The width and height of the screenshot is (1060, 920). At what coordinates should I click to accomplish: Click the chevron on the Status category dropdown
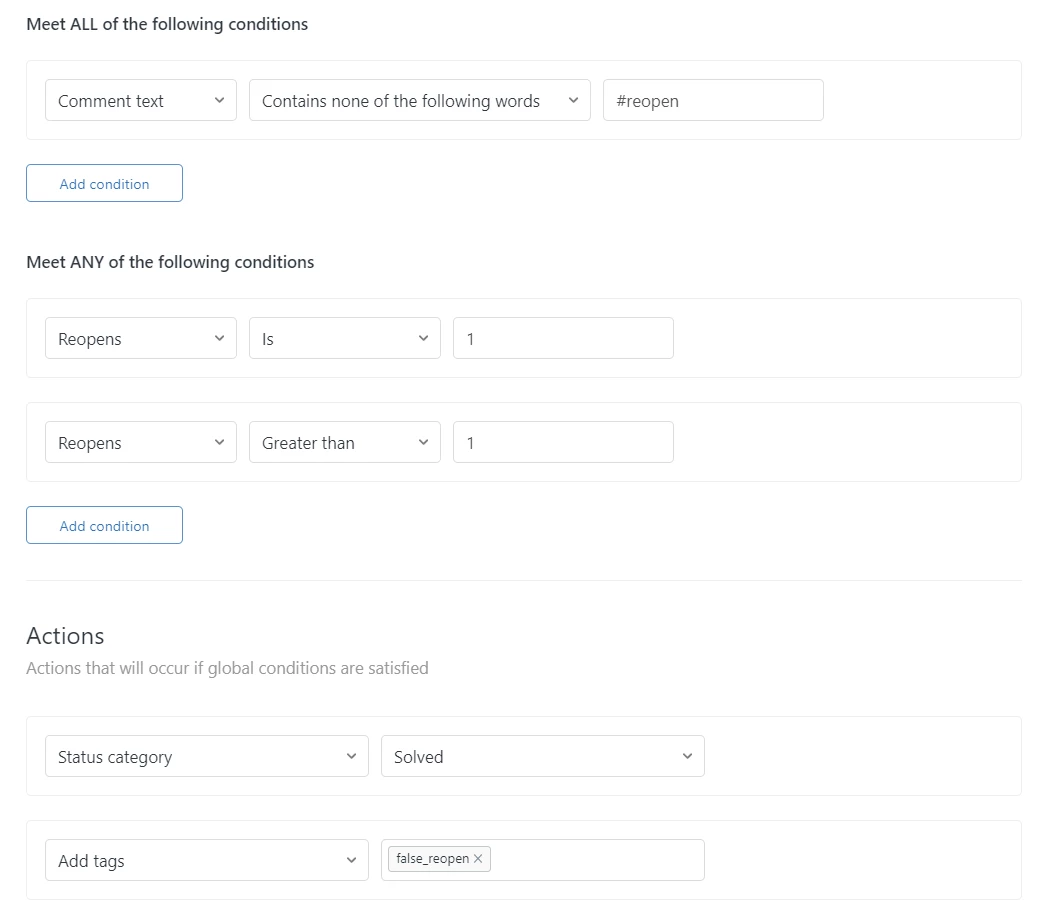tap(351, 757)
